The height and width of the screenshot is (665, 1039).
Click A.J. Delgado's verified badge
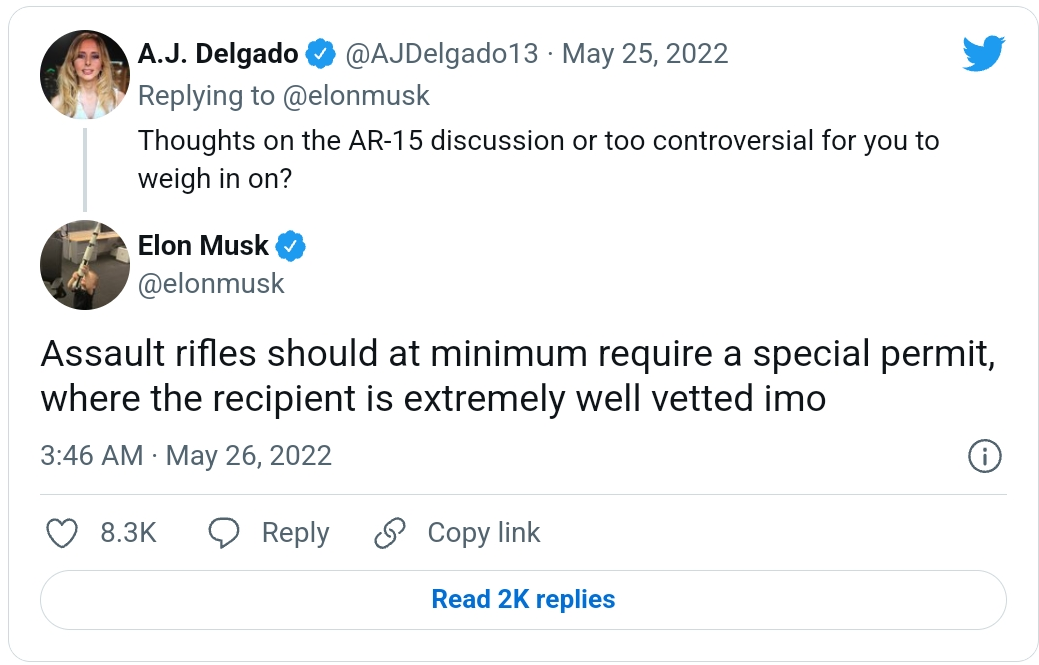pyautogui.click(x=320, y=53)
